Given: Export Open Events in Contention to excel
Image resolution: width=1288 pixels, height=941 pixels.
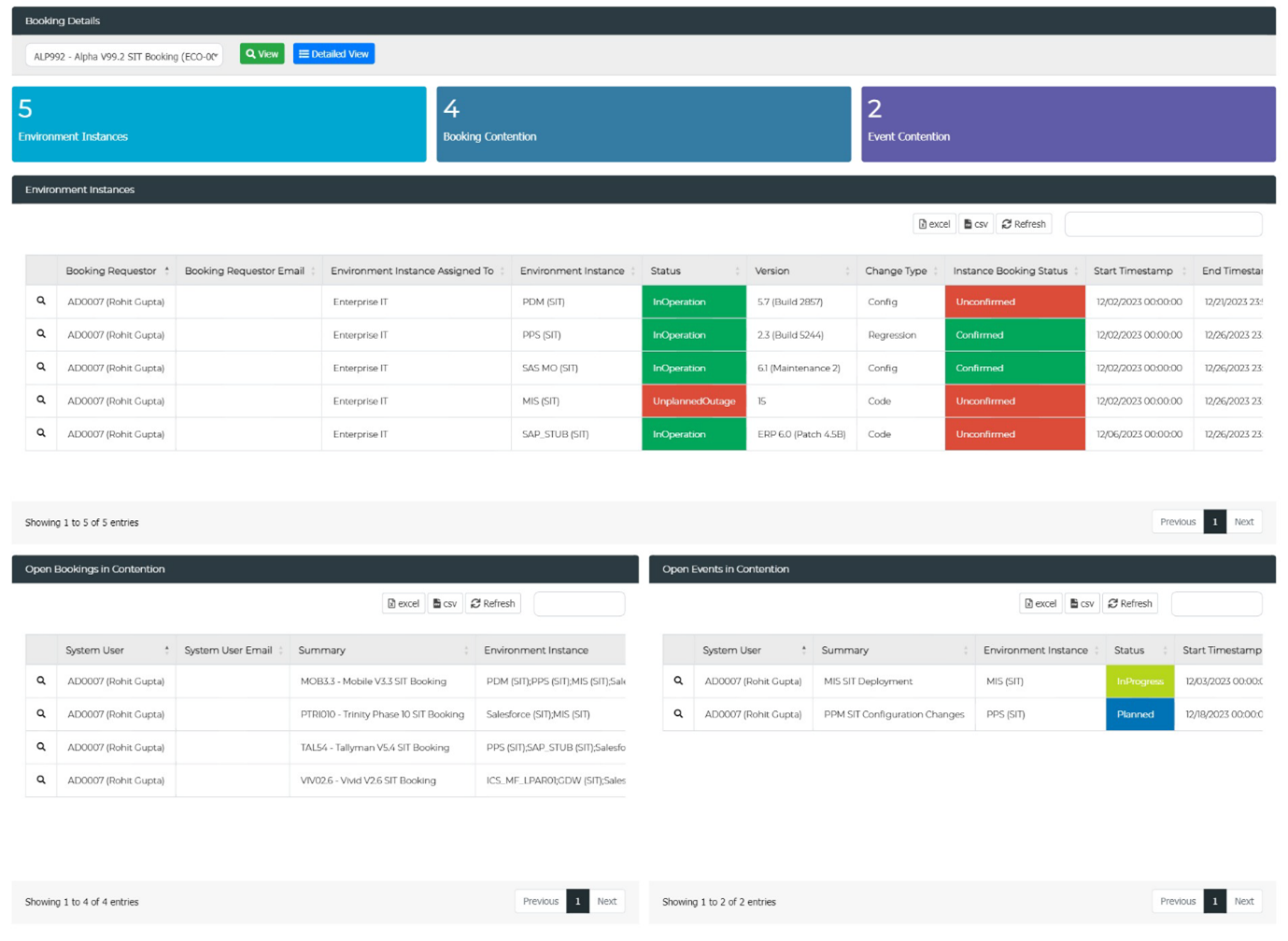Looking at the screenshot, I should tap(1040, 603).
